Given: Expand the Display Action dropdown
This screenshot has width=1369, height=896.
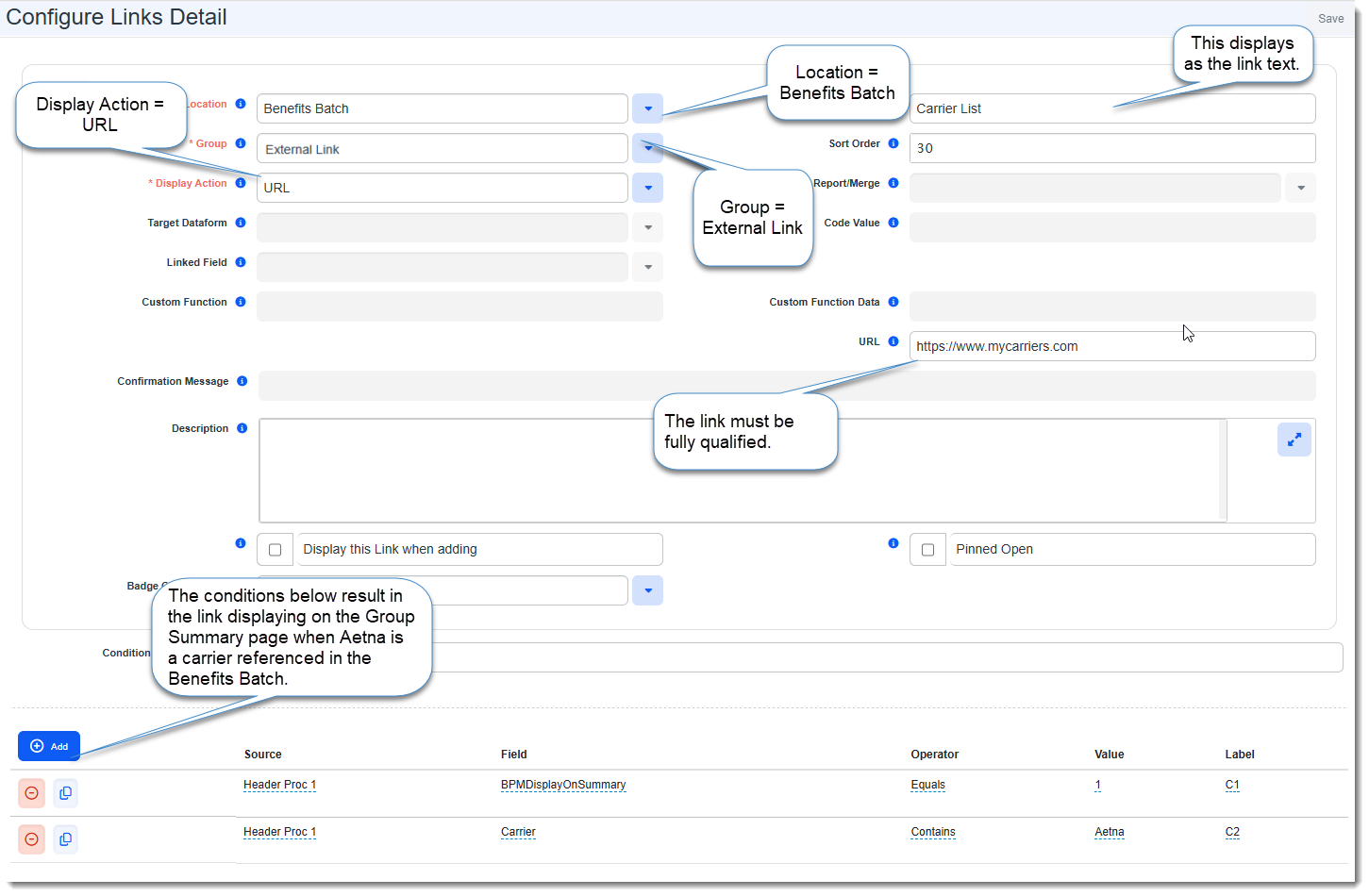Looking at the screenshot, I should point(647,188).
